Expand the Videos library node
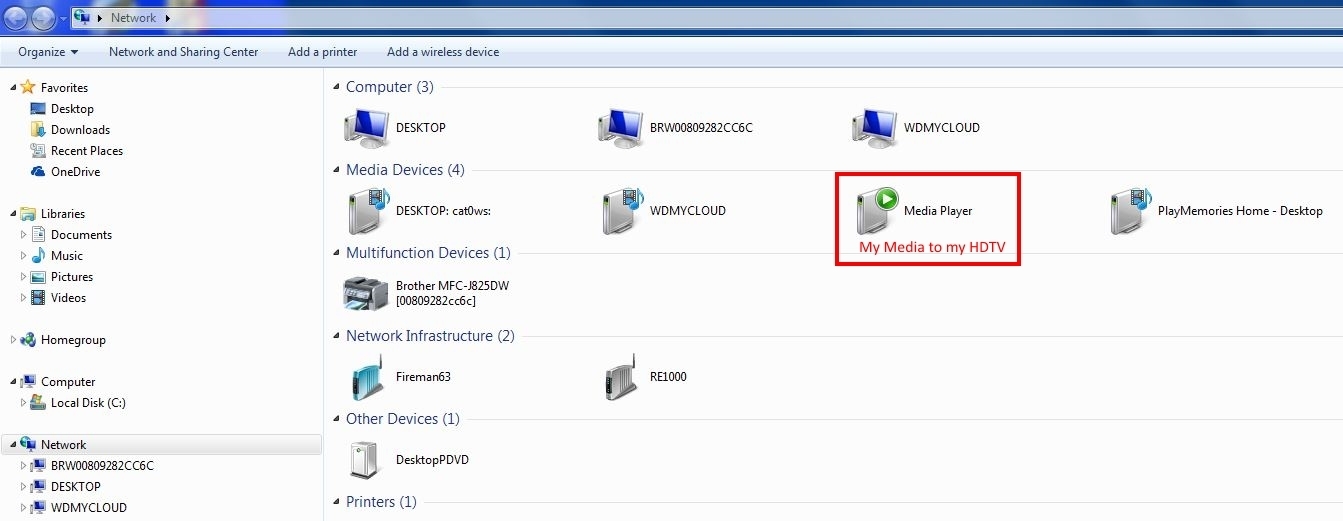The height and width of the screenshot is (521, 1343). 24,297
